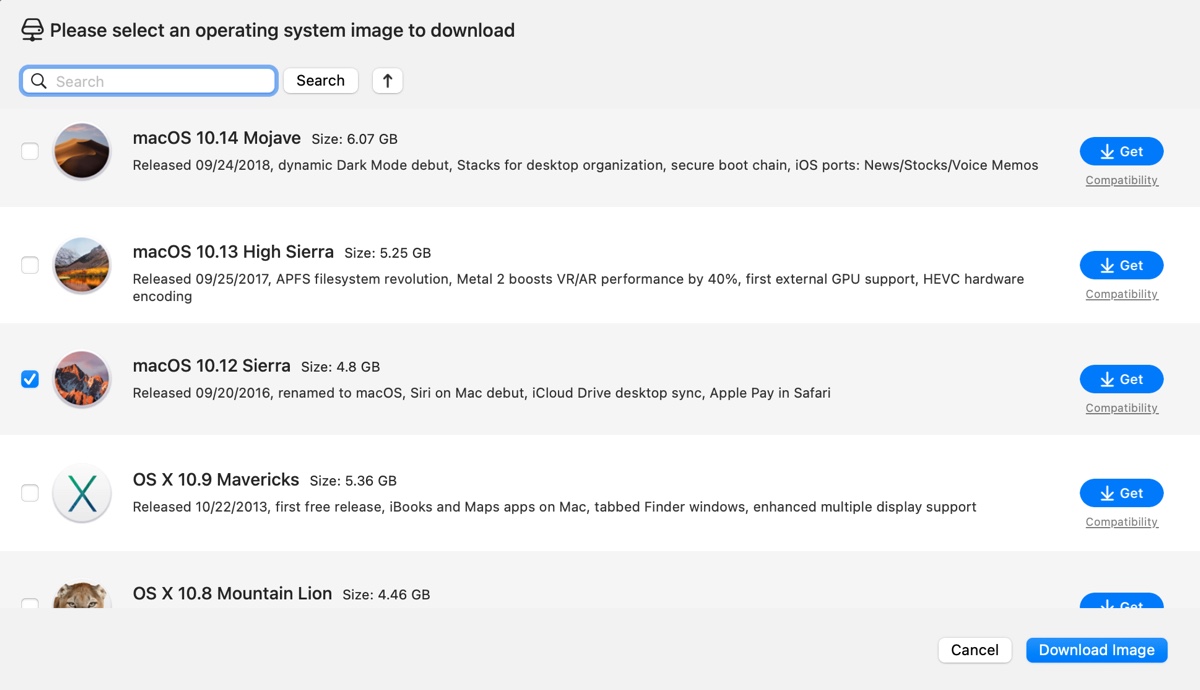Click the disk download icon in the header
The image size is (1200, 690).
(x=33, y=29)
